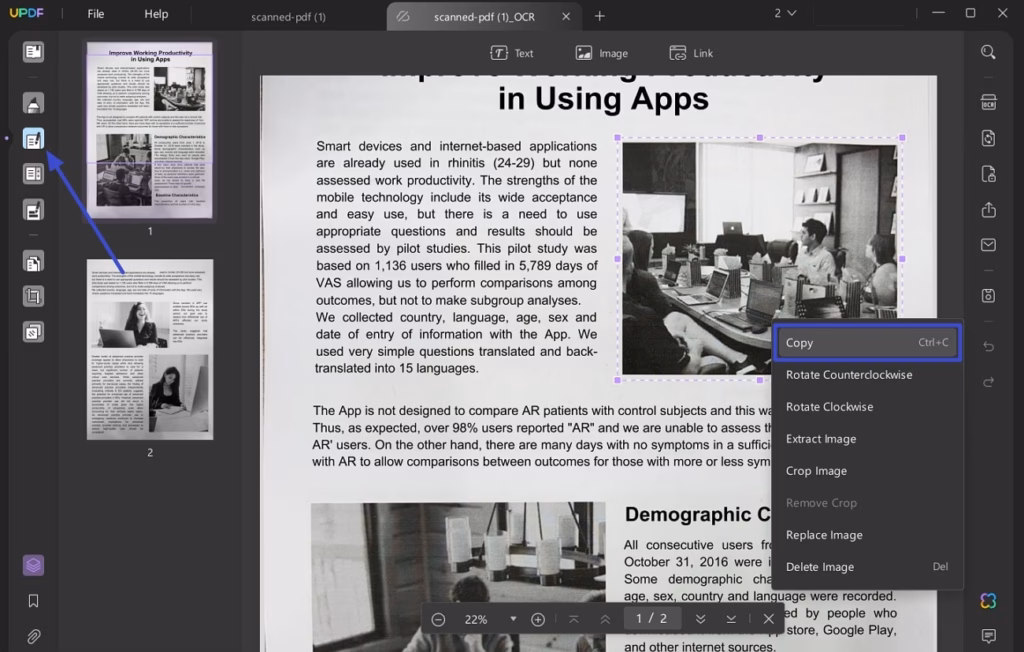The width and height of the screenshot is (1024, 652).
Task: Open the OCR tool in right sidebar
Action: pos(988,102)
